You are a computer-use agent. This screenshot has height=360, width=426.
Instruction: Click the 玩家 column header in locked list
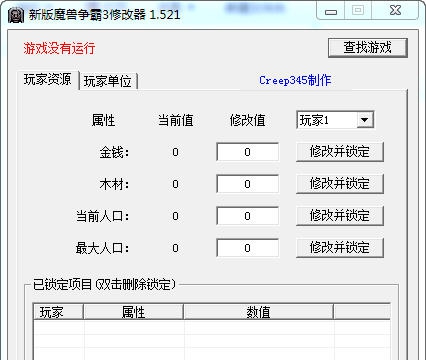[x=58, y=312]
